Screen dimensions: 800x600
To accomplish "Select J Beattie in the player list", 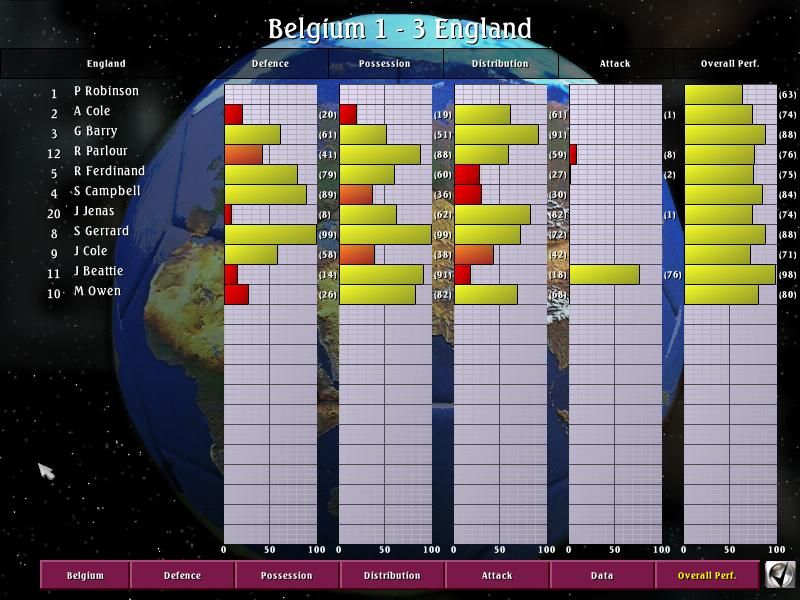I will 98,271.
